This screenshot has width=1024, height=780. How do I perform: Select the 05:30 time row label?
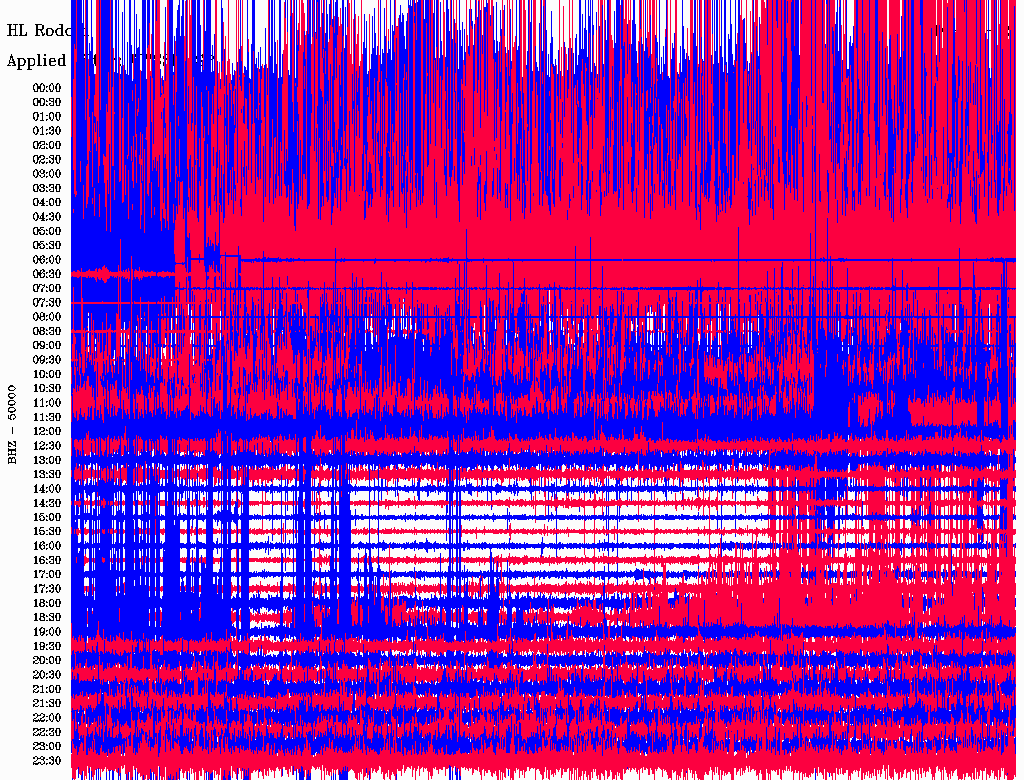point(47,245)
